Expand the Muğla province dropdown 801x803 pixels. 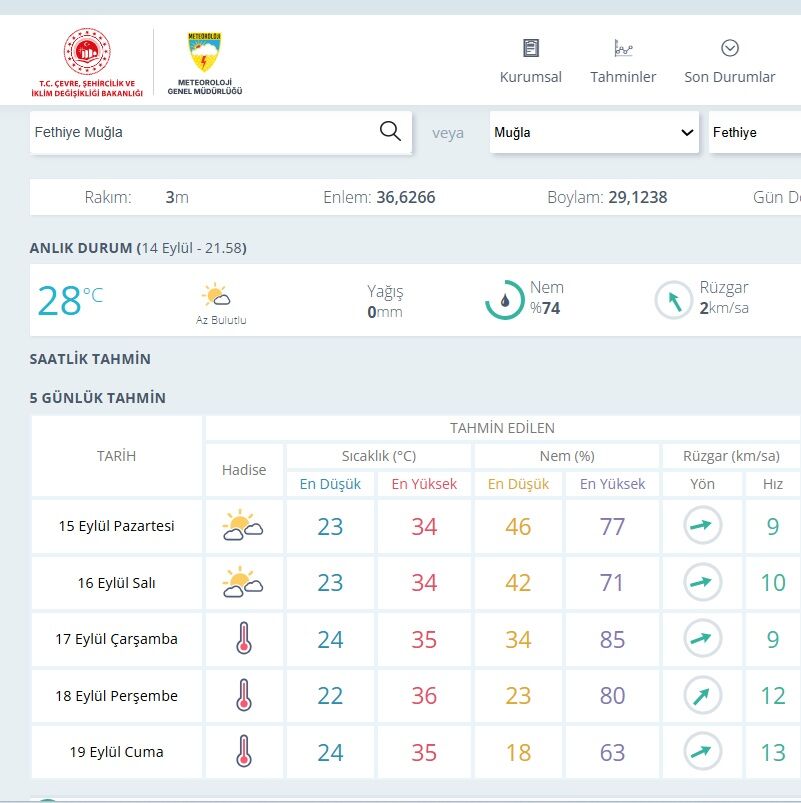(x=594, y=132)
